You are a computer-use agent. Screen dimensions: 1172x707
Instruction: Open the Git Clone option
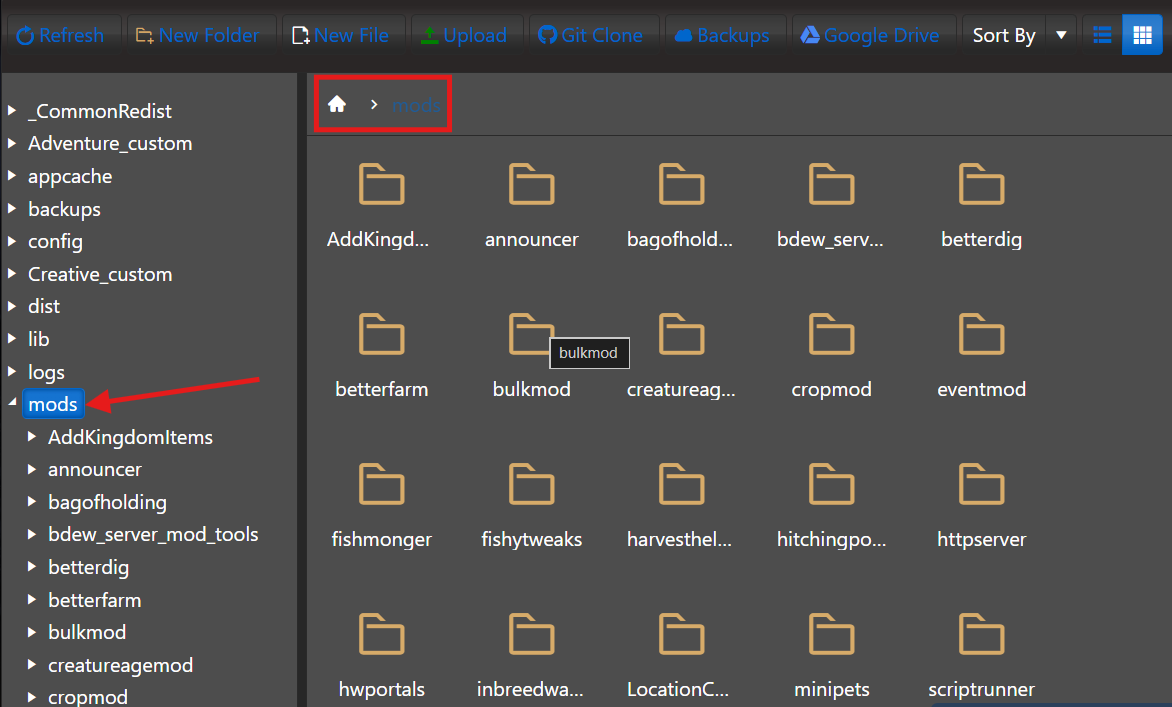pyautogui.click(x=590, y=35)
